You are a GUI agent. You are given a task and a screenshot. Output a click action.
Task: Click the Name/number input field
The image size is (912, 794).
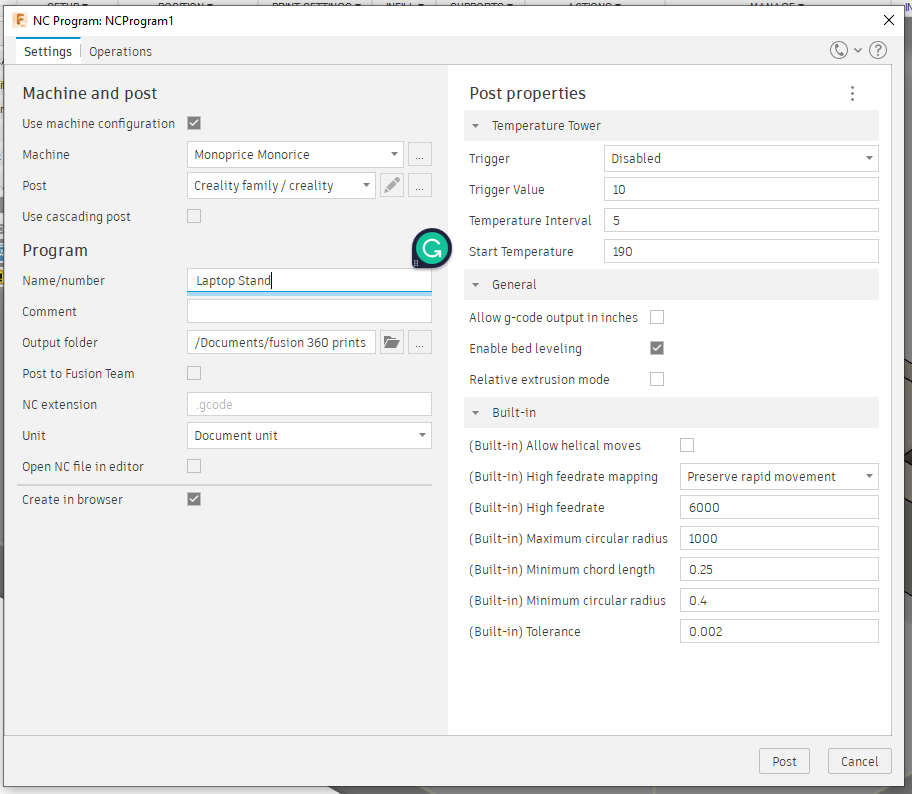(309, 280)
